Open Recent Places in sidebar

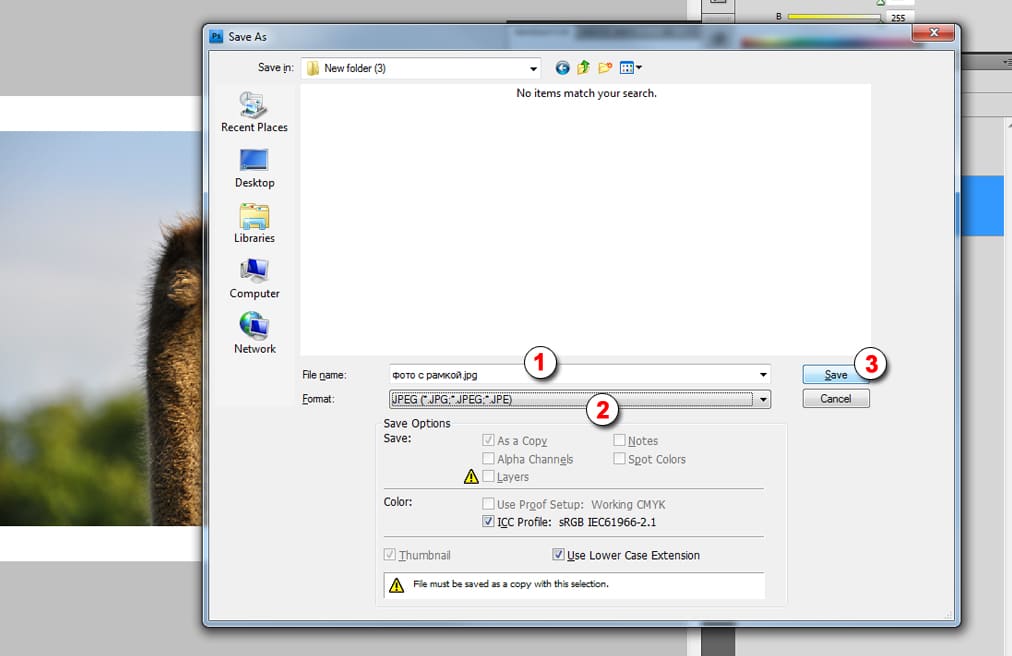pos(254,112)
